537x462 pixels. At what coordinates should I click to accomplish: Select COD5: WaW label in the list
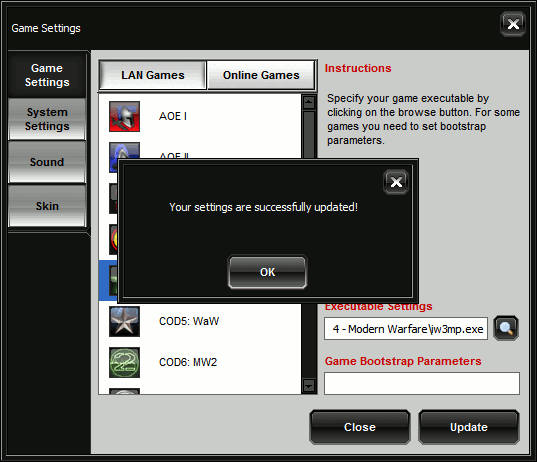(189, 321)
